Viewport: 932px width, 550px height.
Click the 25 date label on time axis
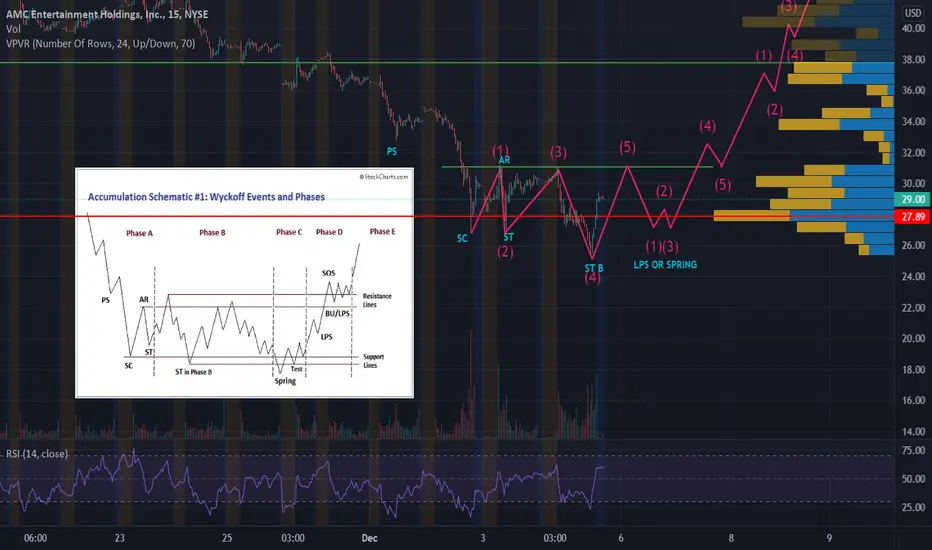[227, 538]
